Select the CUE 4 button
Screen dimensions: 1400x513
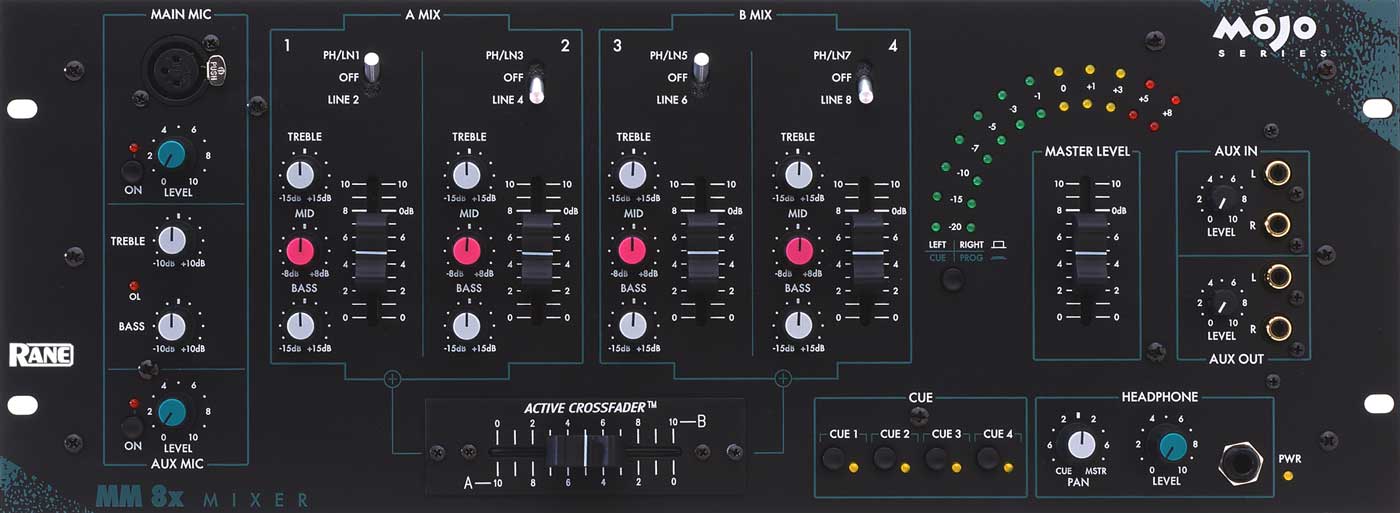coord(989,459)
